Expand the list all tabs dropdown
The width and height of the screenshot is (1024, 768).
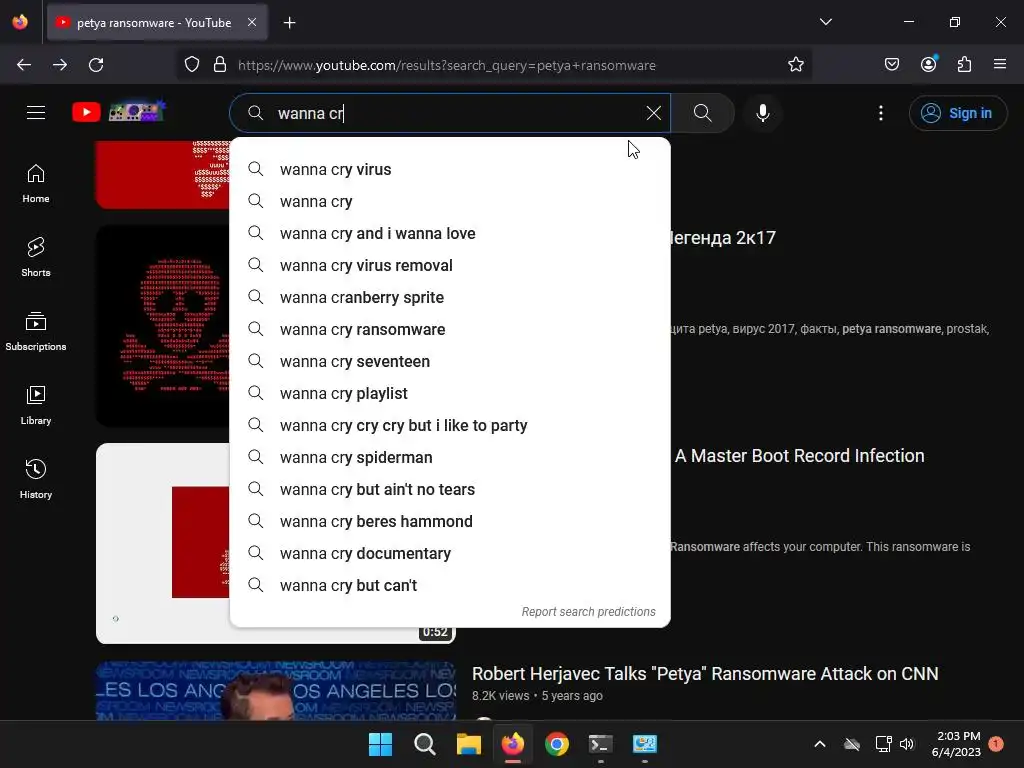pyautogui.click(x=825, y=22)
